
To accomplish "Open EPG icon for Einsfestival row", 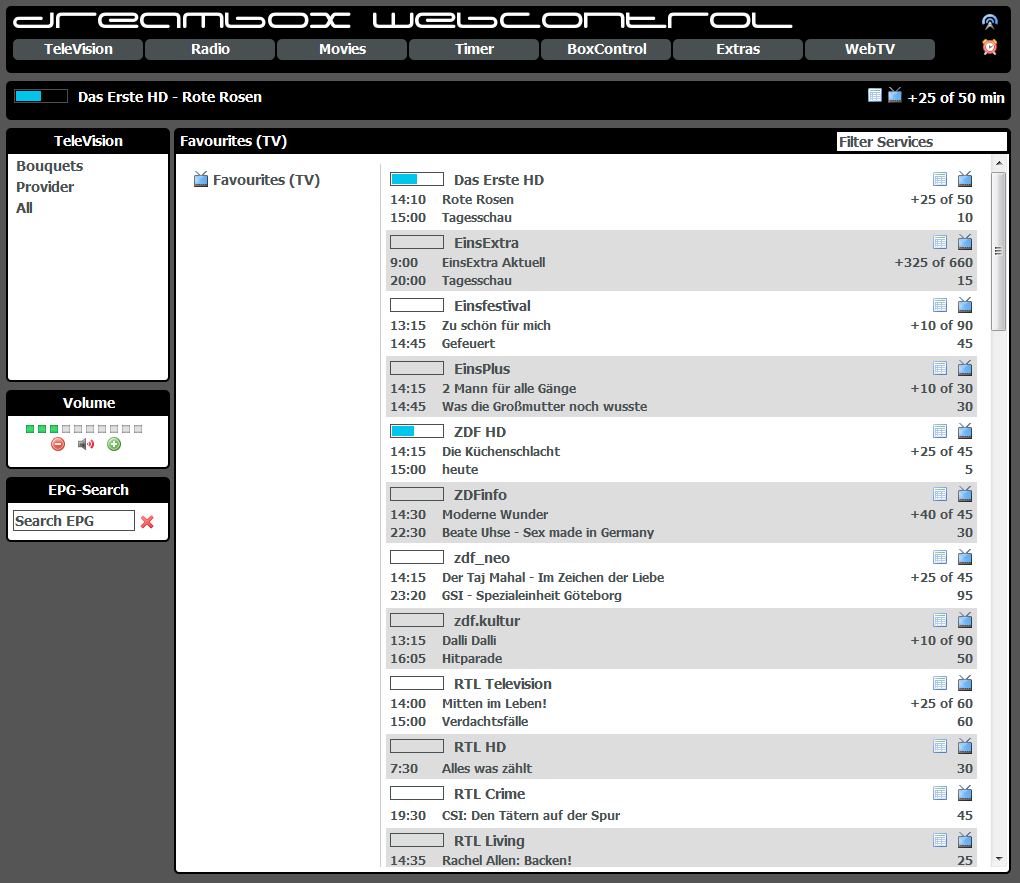I will click(x=940, y=305).
